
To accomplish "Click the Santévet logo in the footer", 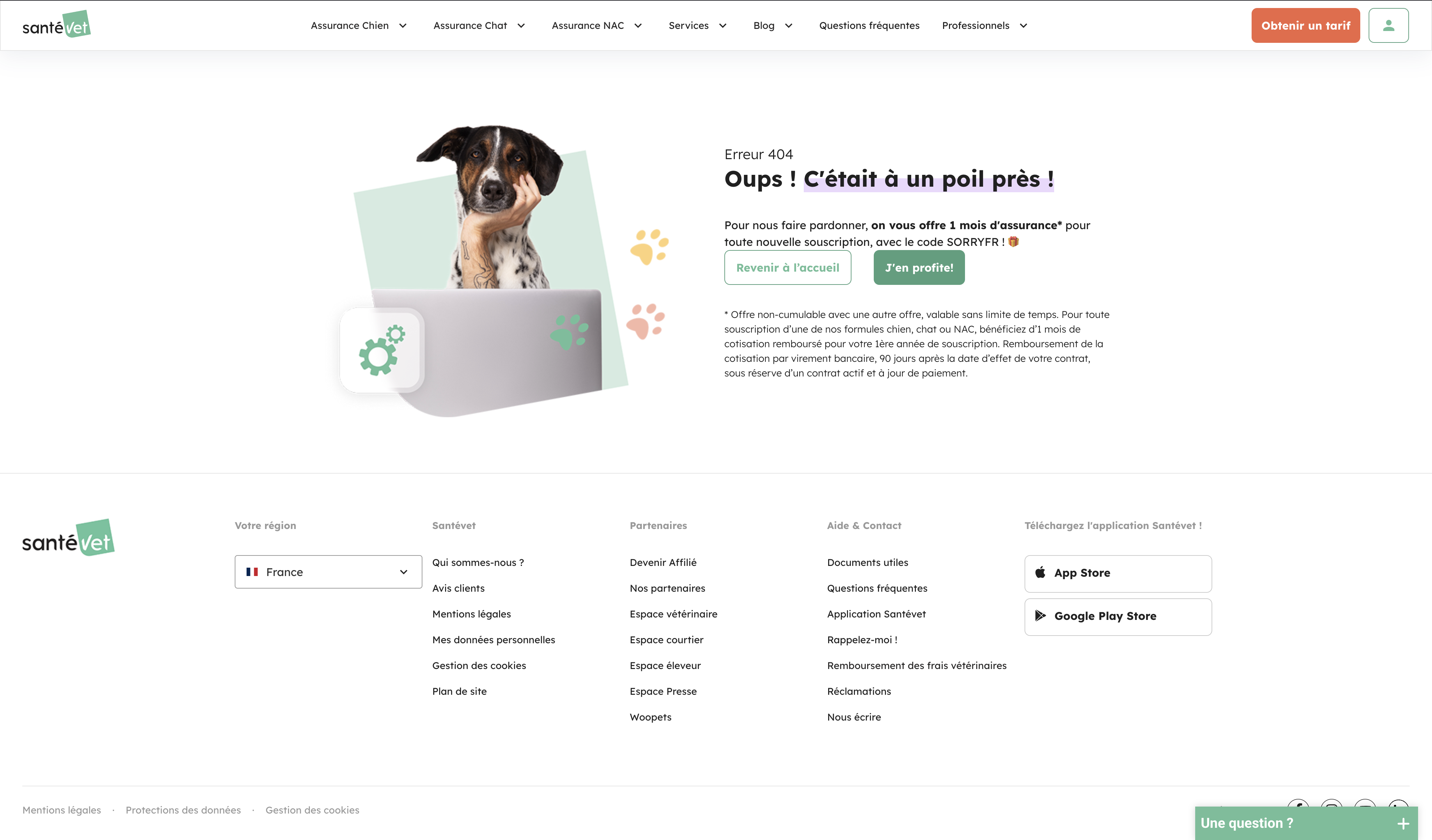I will (x=68, y=538).
